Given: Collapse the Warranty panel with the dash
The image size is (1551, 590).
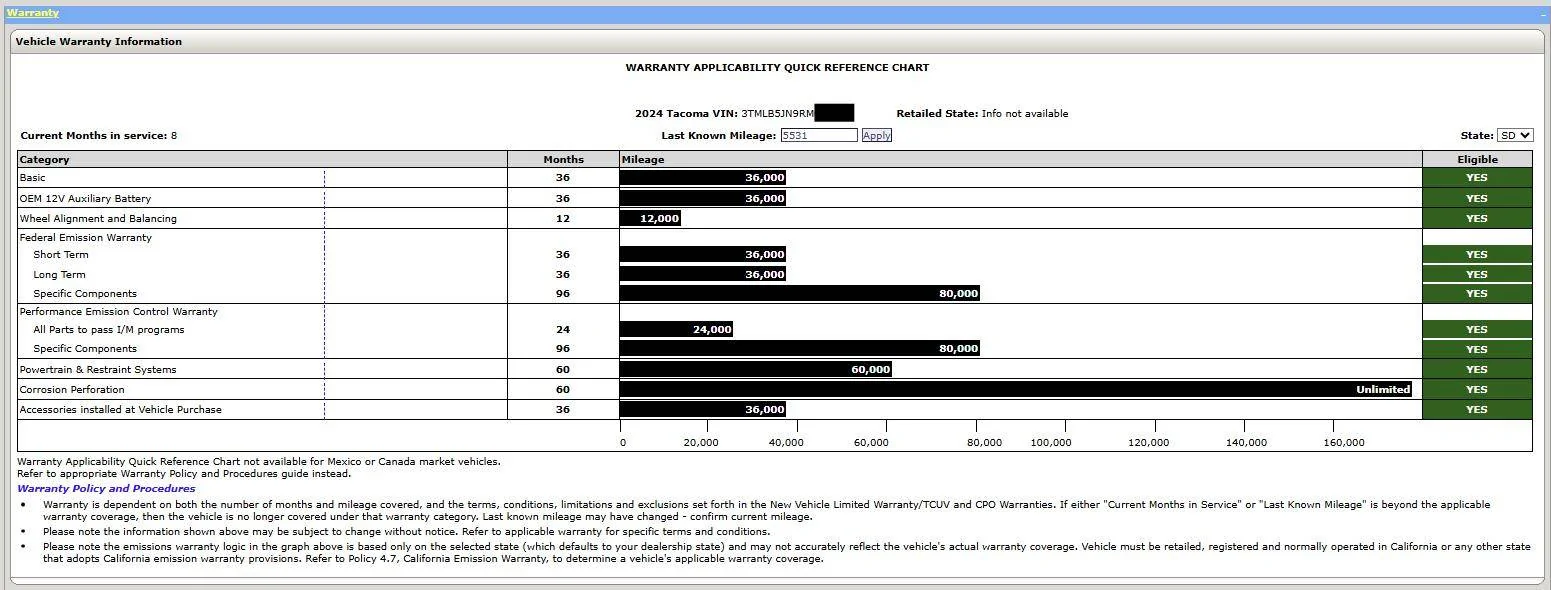Looking at the screenshot, I should coord(1543,15).
